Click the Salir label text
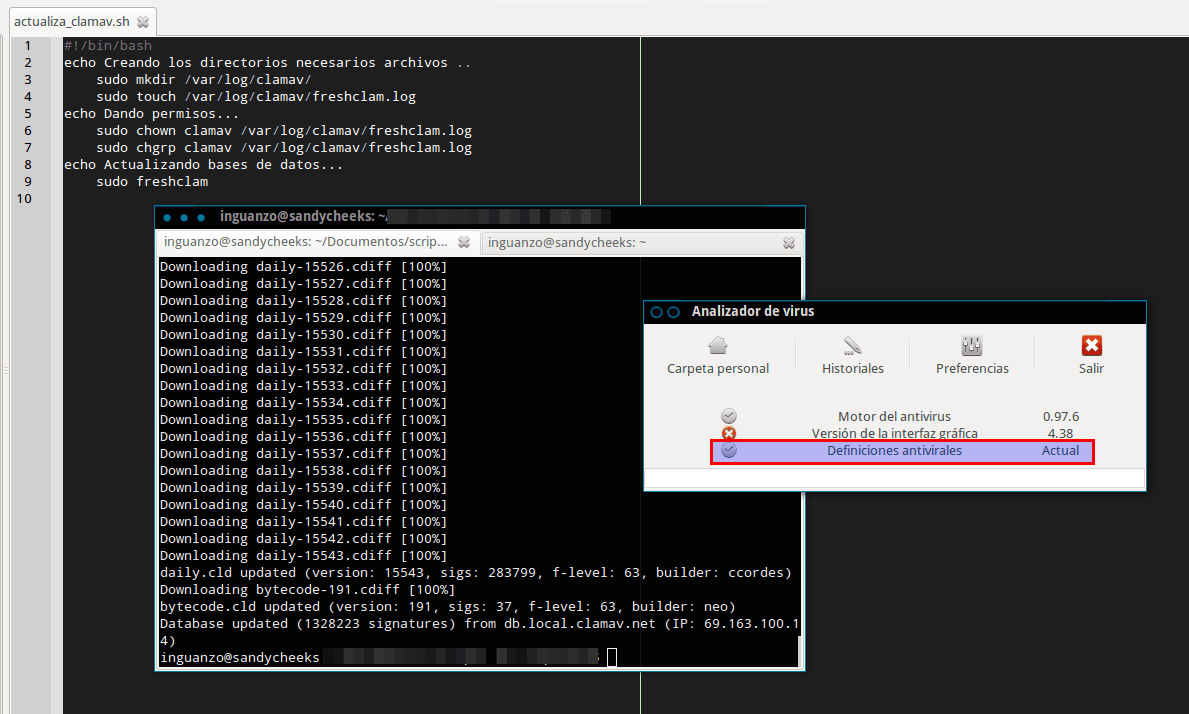Screen dimensions: 1189x714 coord(1090,368)
